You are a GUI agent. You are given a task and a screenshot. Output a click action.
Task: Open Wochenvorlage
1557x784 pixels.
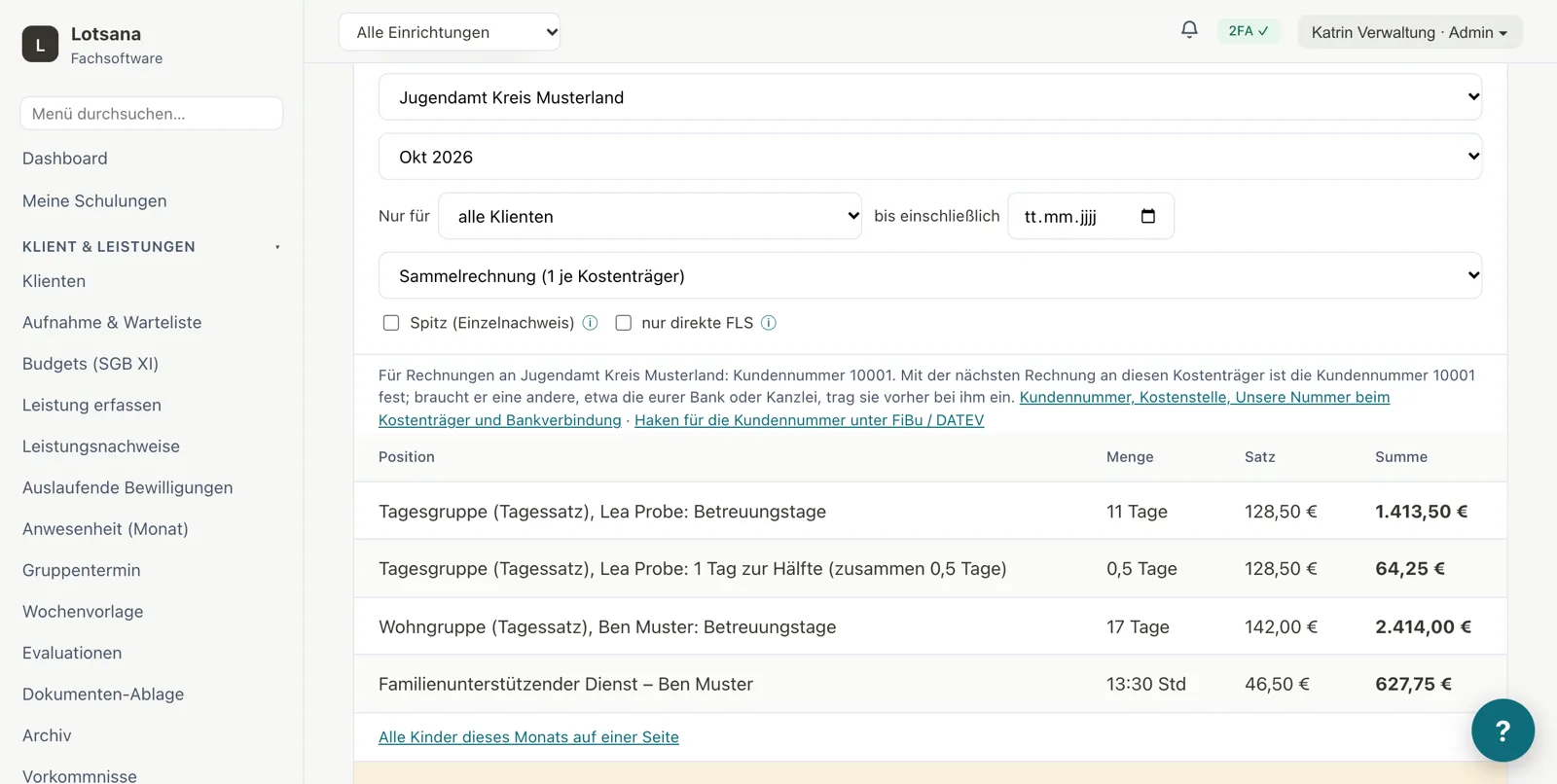(x=83, y=612)
